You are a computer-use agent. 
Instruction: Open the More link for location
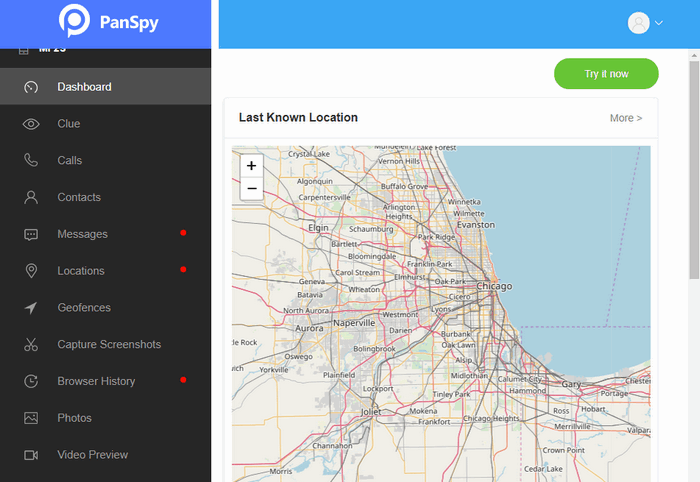pos(626,118)
